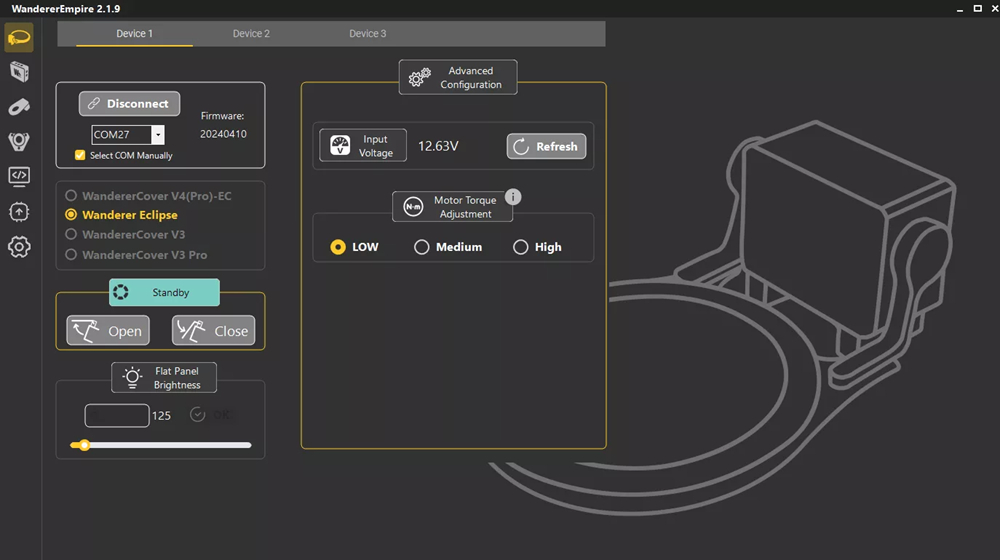This screenshot has width=1000, height=560.
Task: Click the brightness value input box
Action: tap(117, 415)
